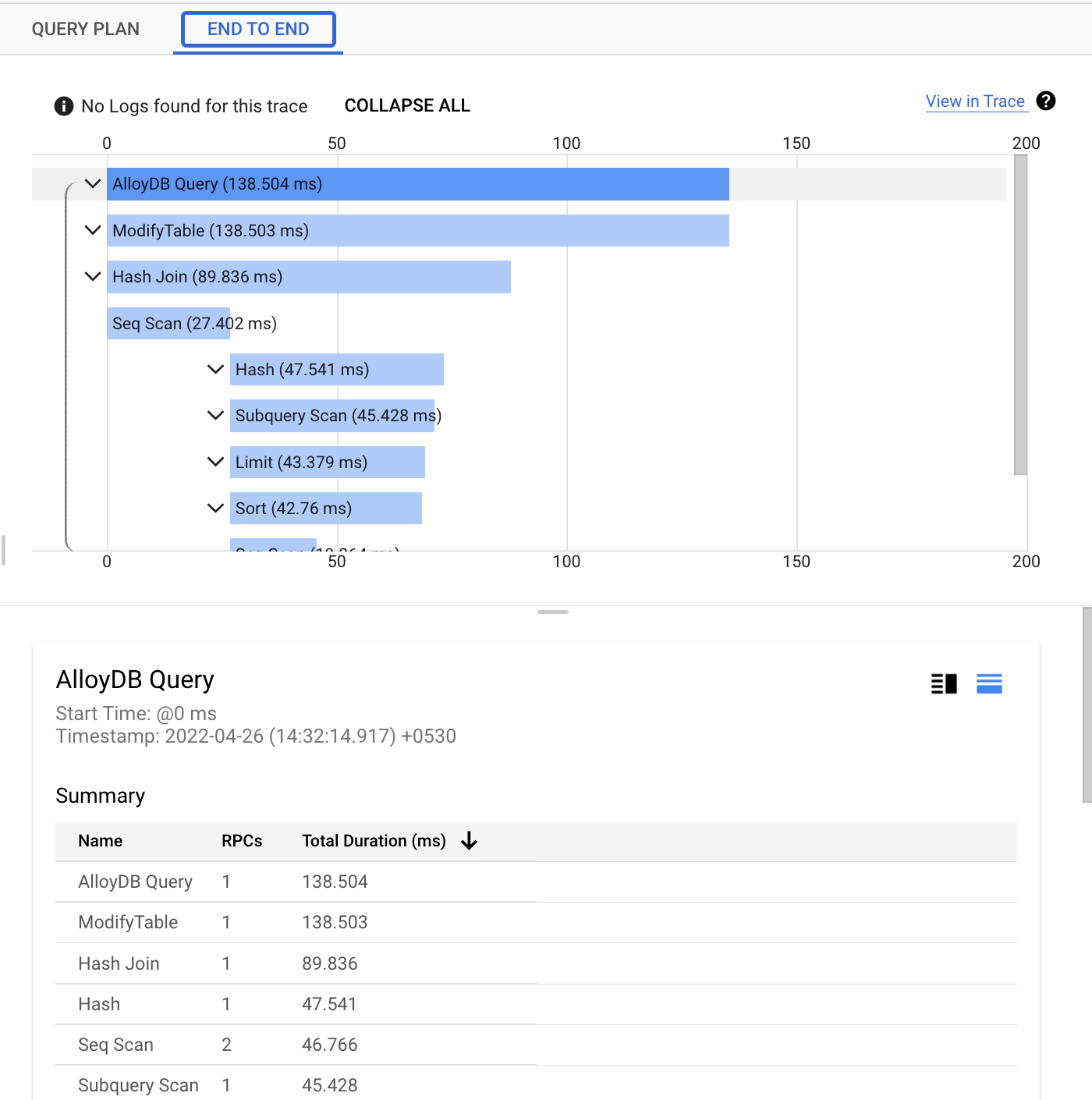Collapse the AlloyDB Query span
This screenshot has width=1092, height=1100.
pos(93,184)
